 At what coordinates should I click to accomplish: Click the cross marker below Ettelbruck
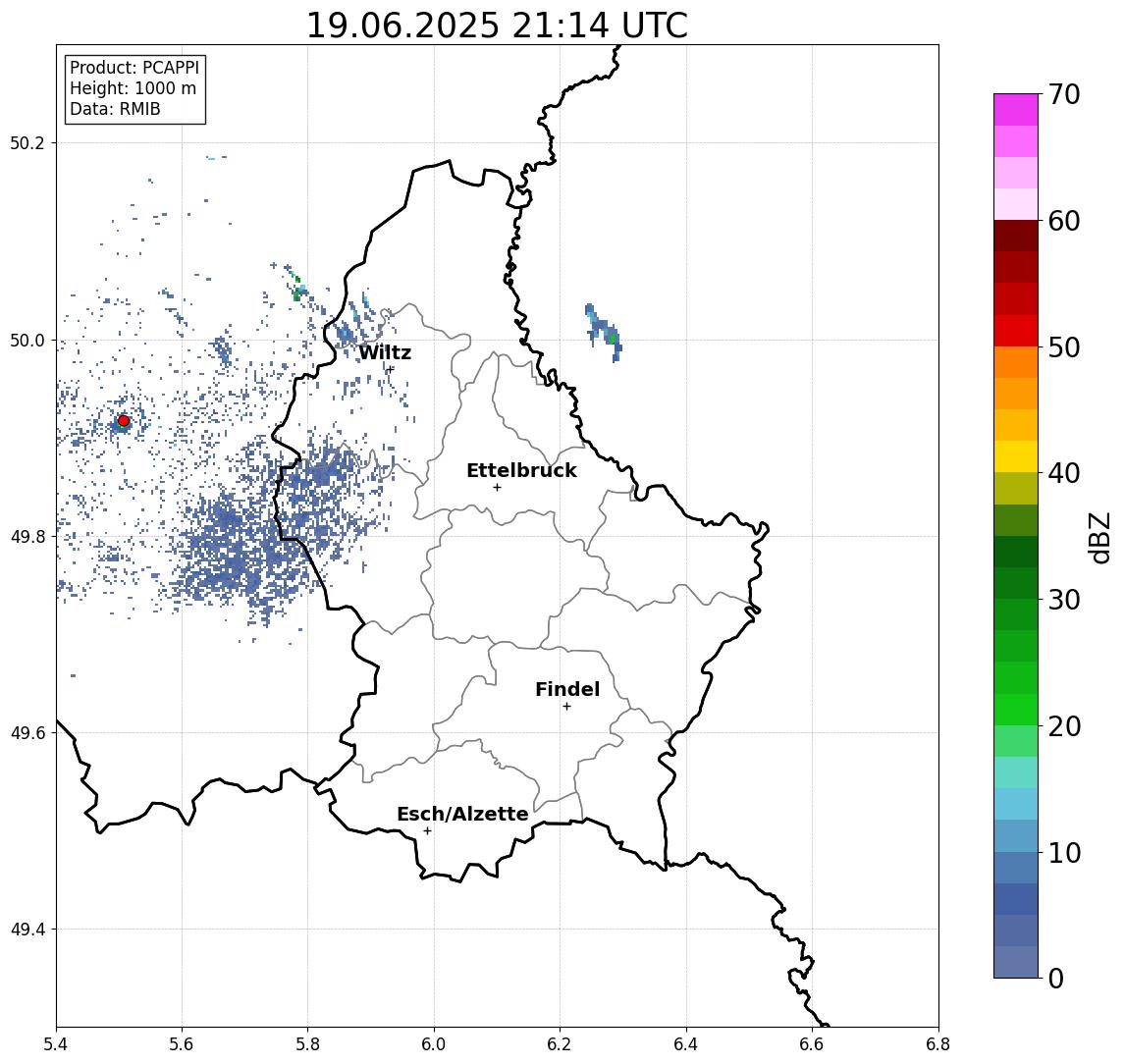497,488
